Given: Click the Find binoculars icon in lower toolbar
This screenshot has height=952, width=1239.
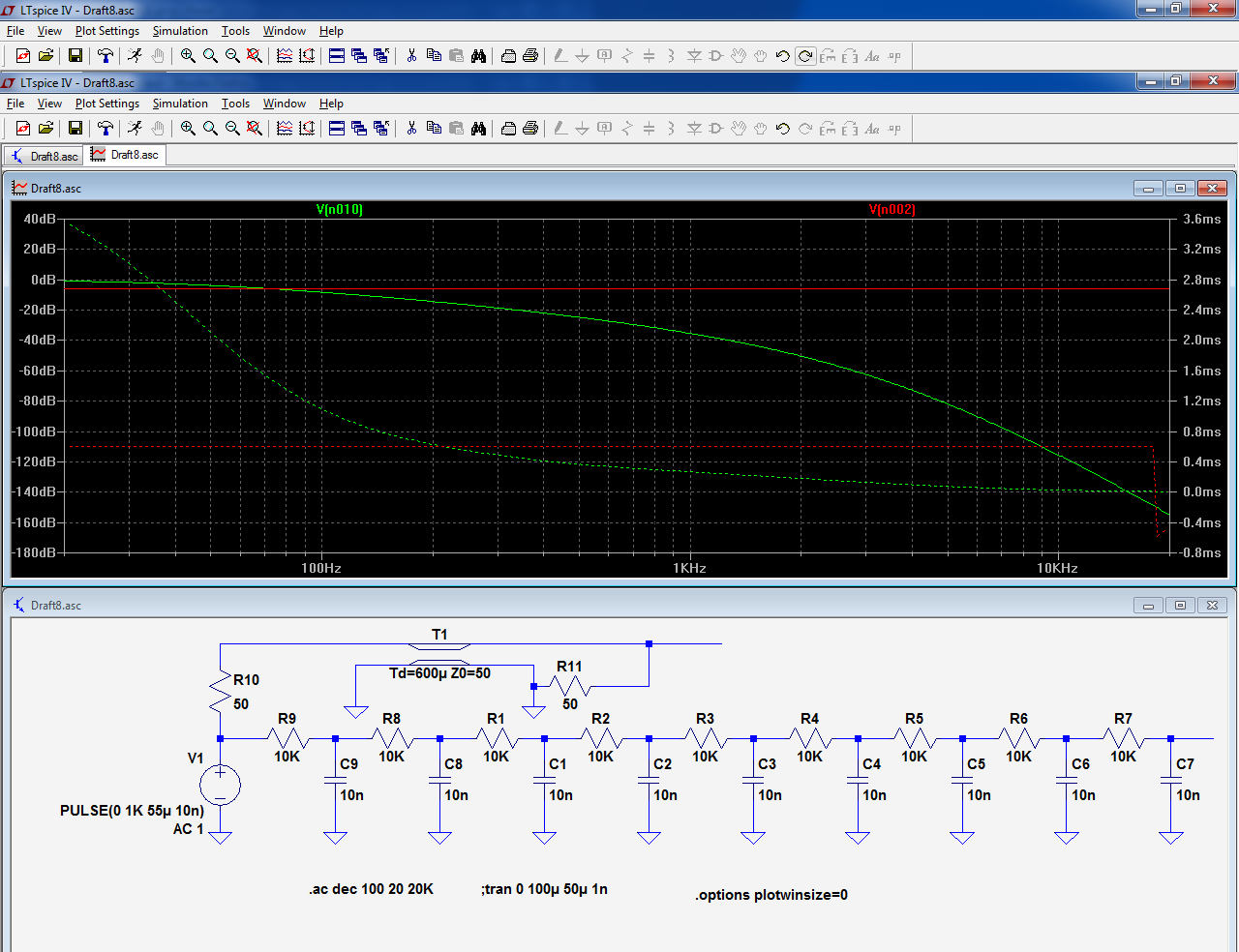Looking at the screenshot, I should click(x=478, y=128).
